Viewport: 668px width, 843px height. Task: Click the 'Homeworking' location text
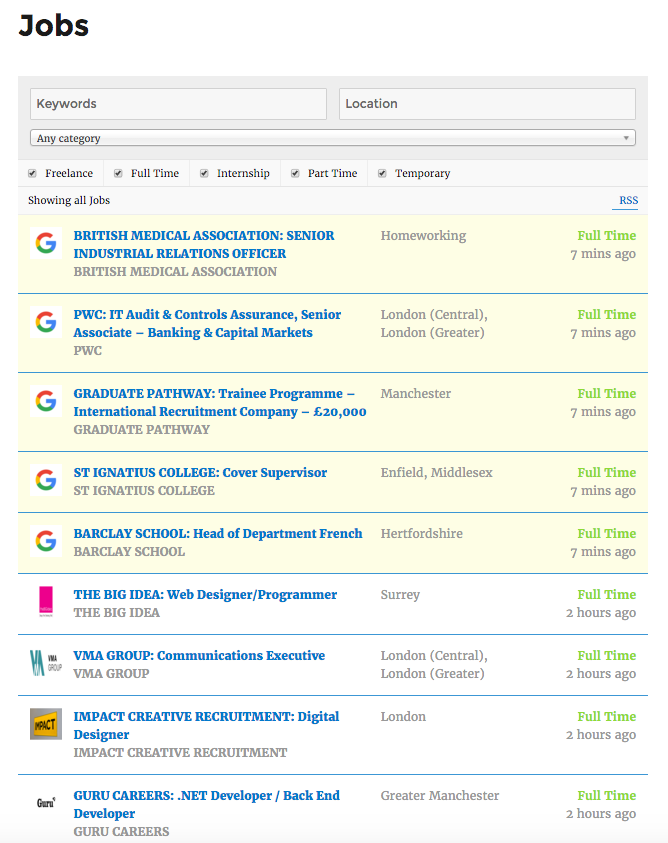click(x=423, y=236)
